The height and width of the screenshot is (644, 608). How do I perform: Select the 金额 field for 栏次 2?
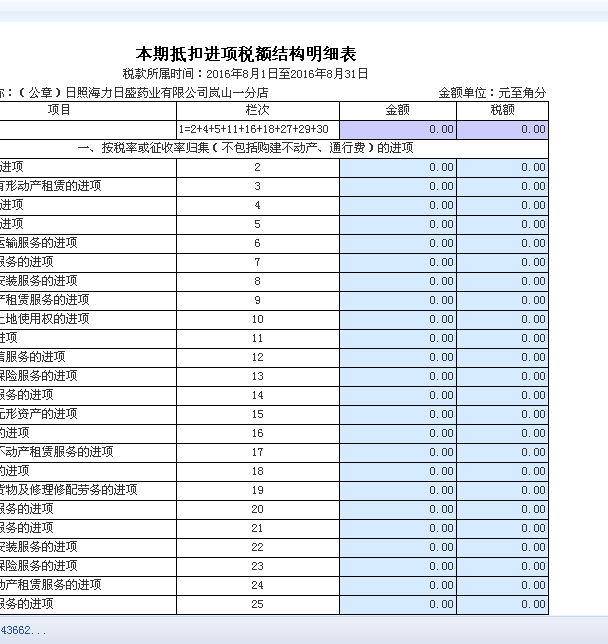pyautogui.click(x=398, y=168)
